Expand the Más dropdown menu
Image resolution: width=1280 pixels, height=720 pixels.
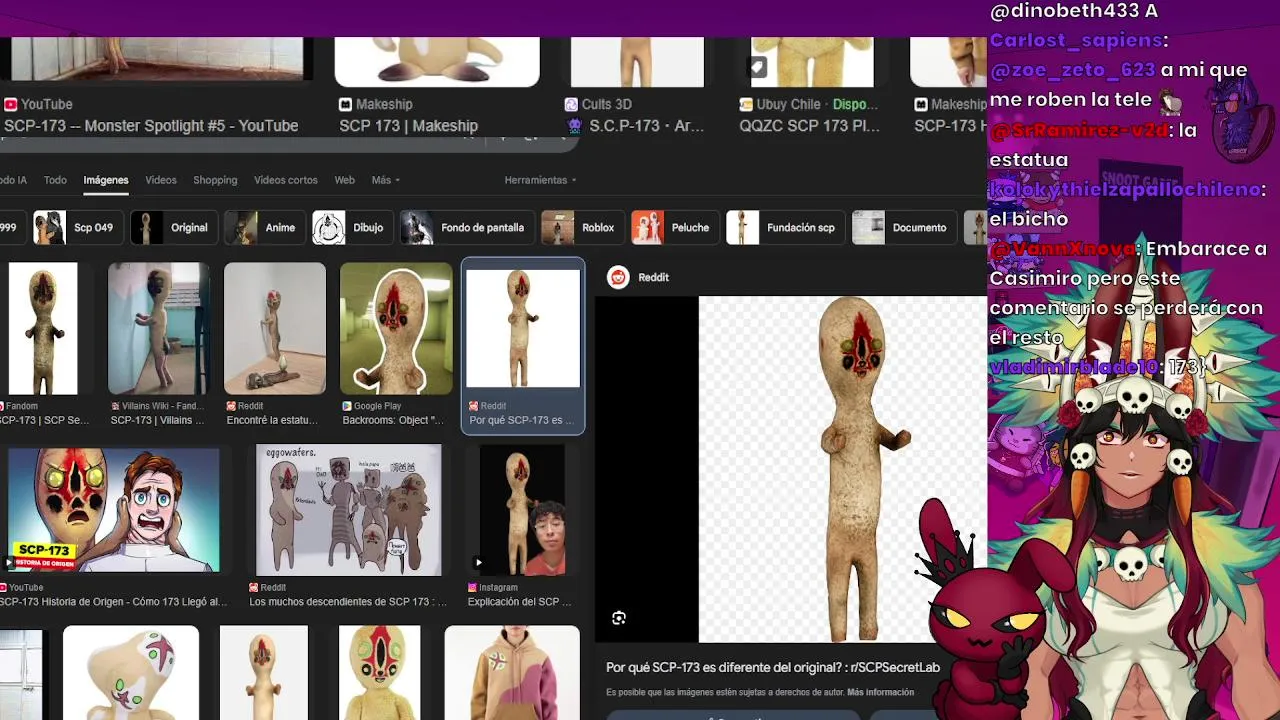(x=385, y=180)
